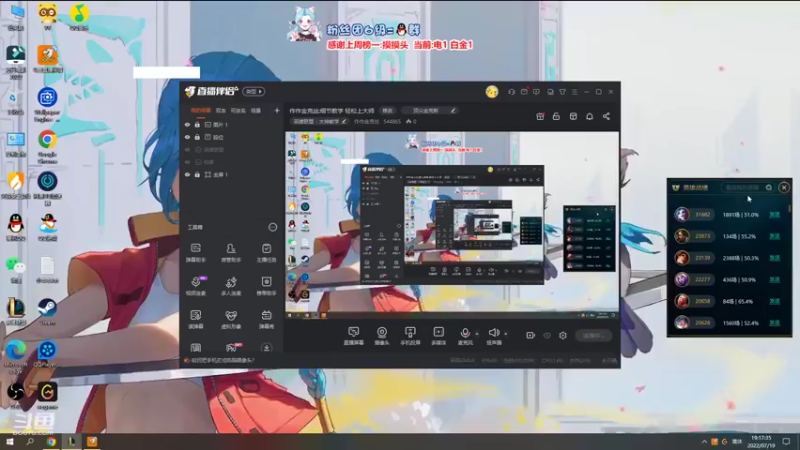
Task: Open streaming settings gear icon
Action: (563, 335)
